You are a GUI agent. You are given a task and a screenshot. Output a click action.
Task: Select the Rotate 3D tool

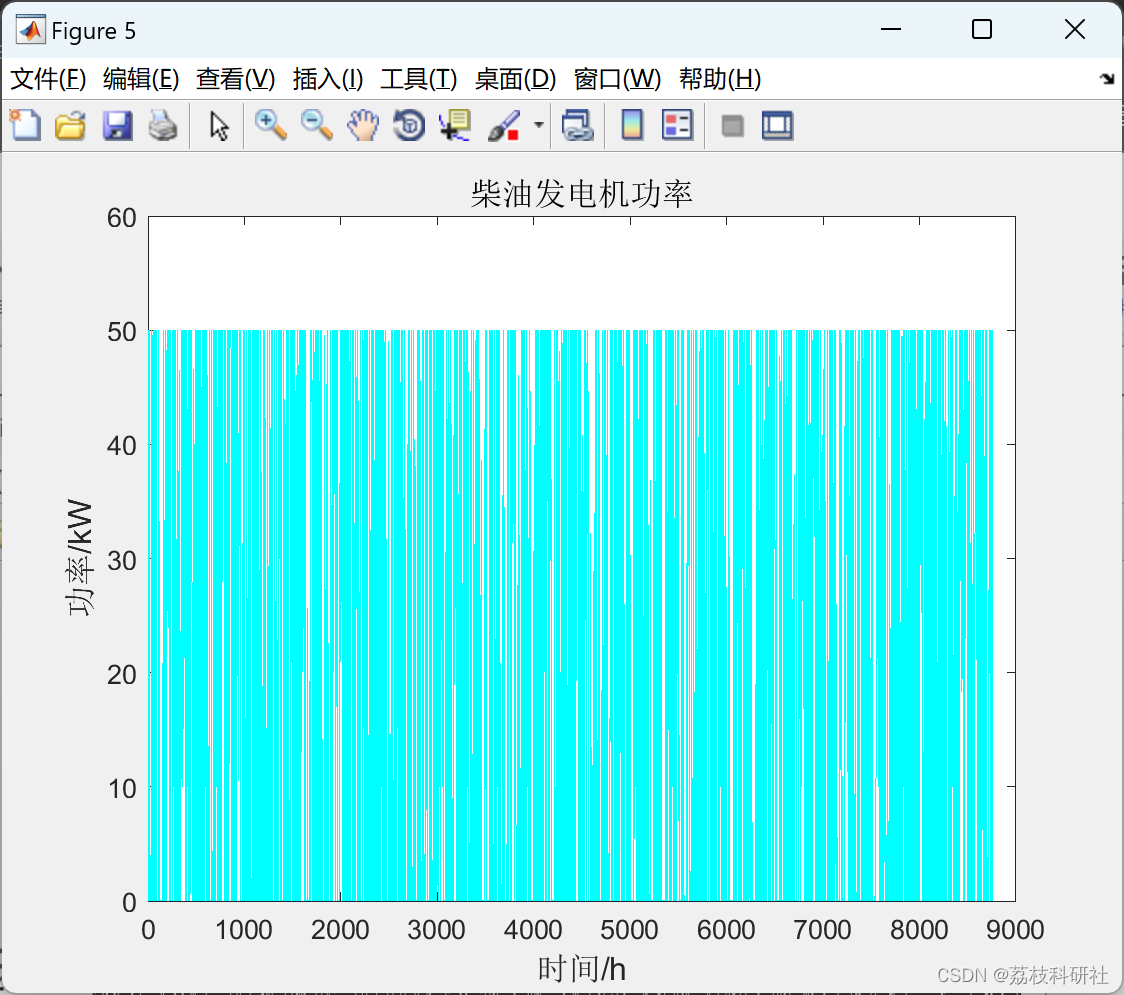(409, 125)
